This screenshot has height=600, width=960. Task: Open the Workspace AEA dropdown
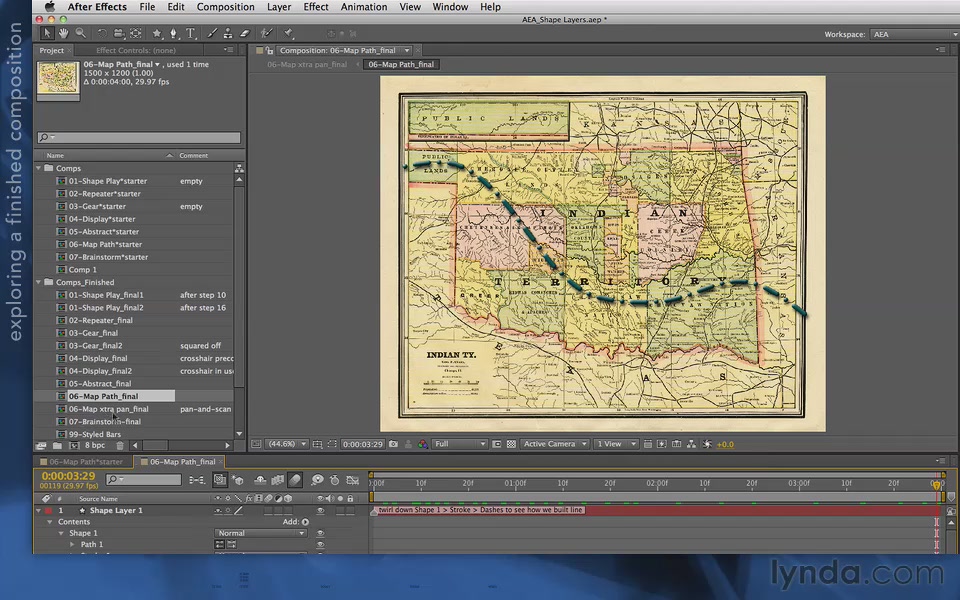tap(915, 34)
